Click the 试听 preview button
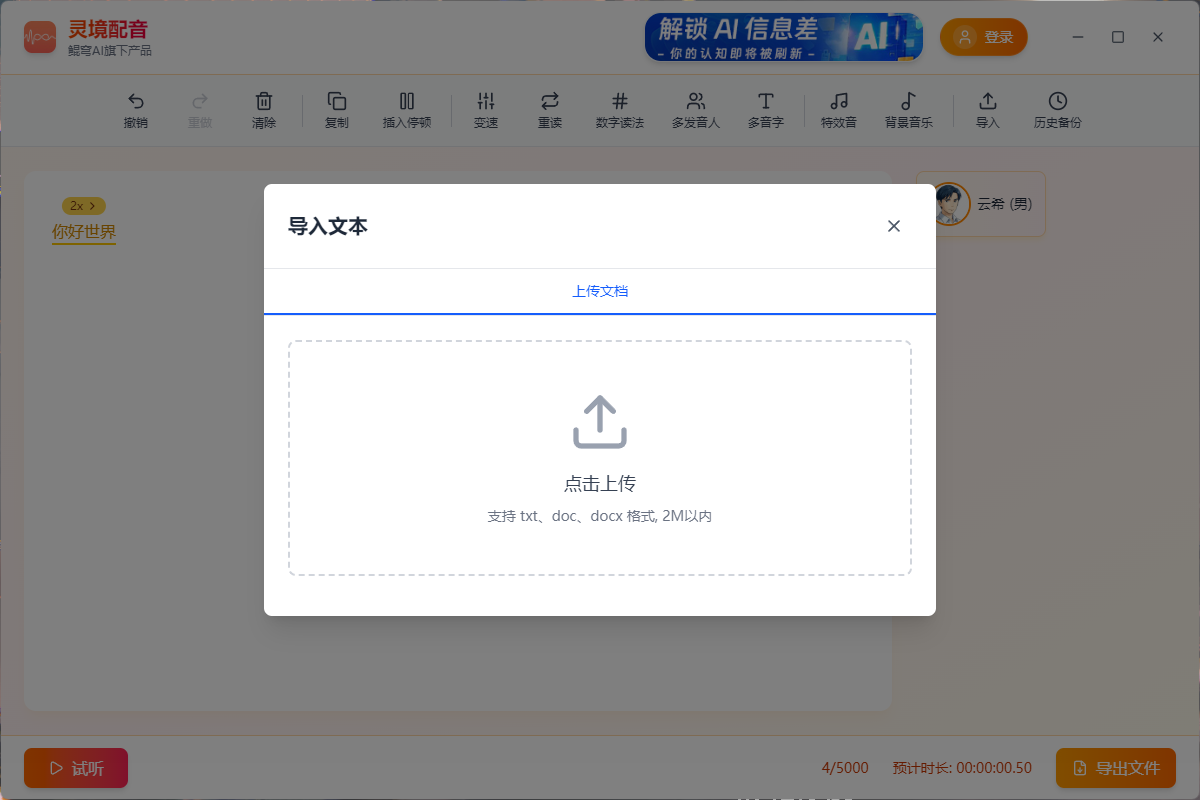Screen dimensions: 1200x800 point(75,768)
